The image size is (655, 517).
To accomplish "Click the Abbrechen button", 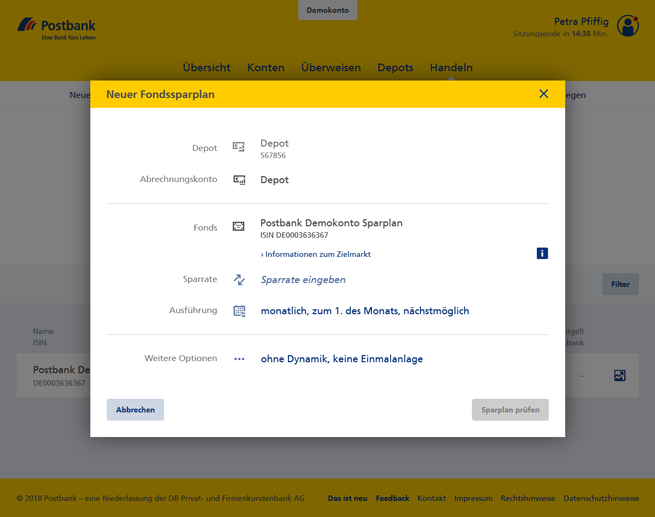I will click(135, 410).
